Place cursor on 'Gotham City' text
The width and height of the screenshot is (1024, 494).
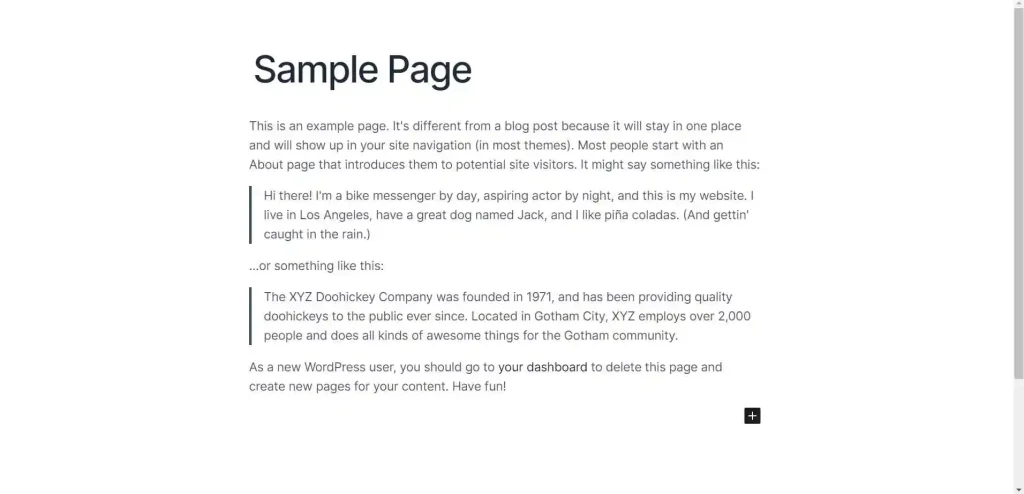567,316
